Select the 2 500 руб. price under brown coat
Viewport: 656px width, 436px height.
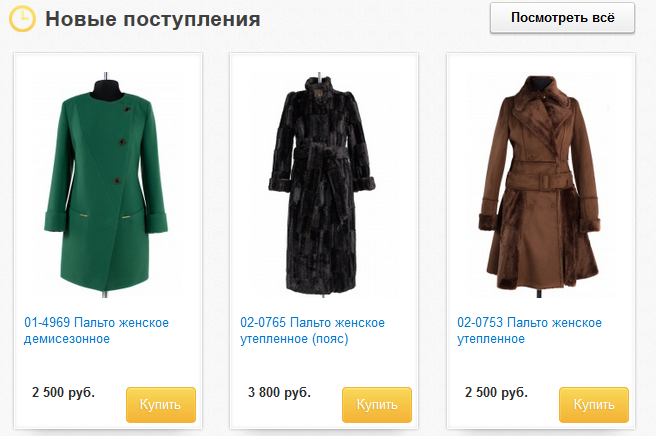(496, 392)
